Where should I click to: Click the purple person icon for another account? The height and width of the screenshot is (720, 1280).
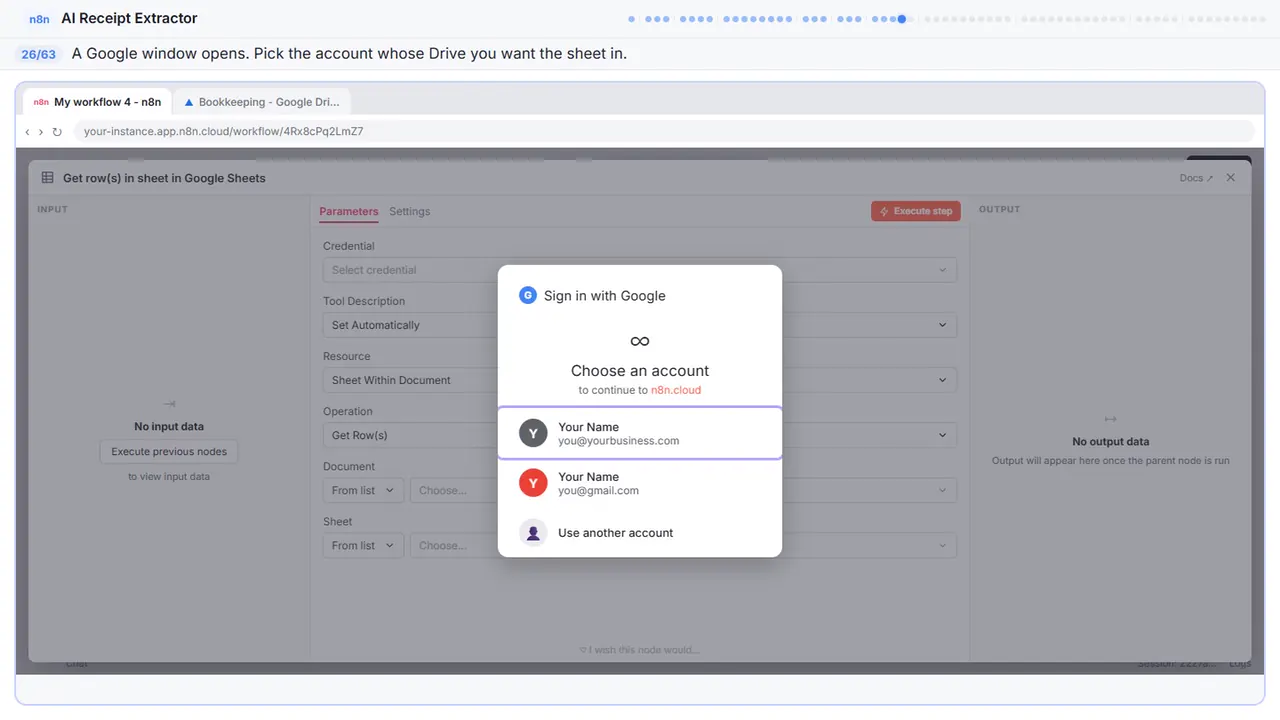[x=533, y=533]
